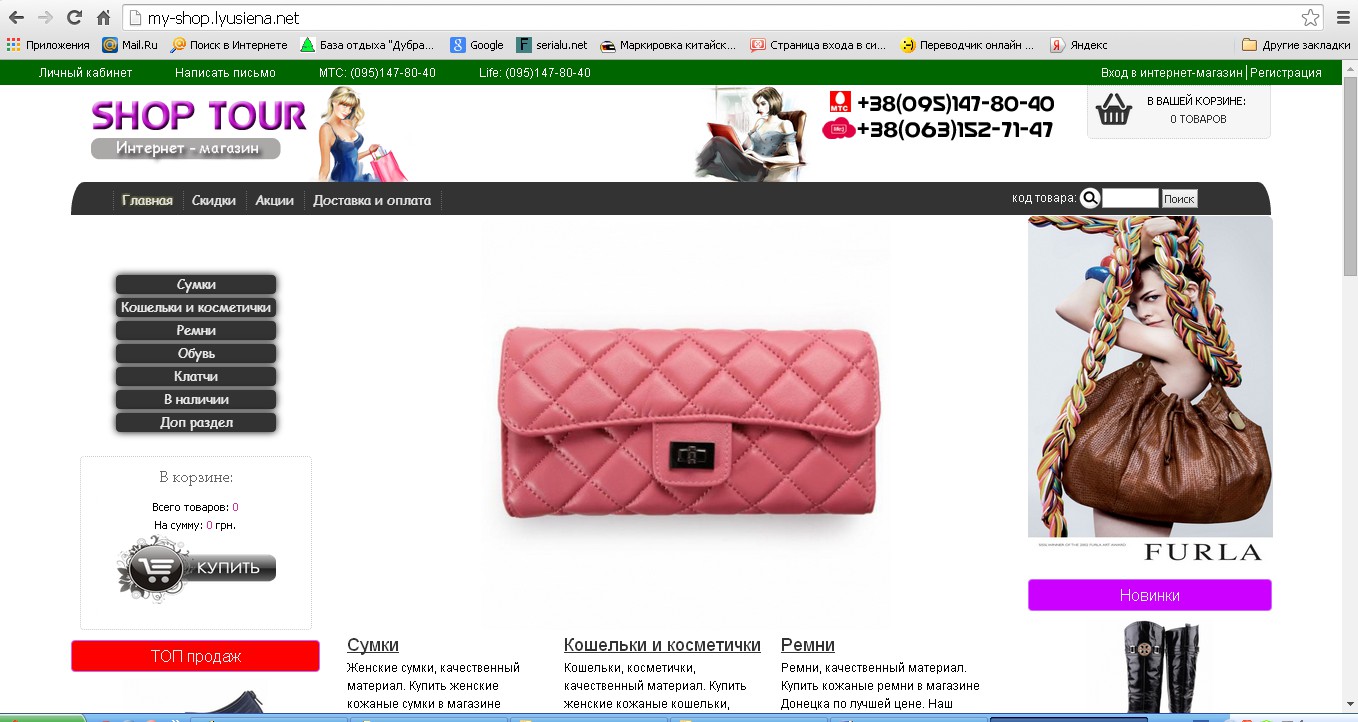Click the 0 ТОВАРОВ text in the header cart

click(1198, 119)
